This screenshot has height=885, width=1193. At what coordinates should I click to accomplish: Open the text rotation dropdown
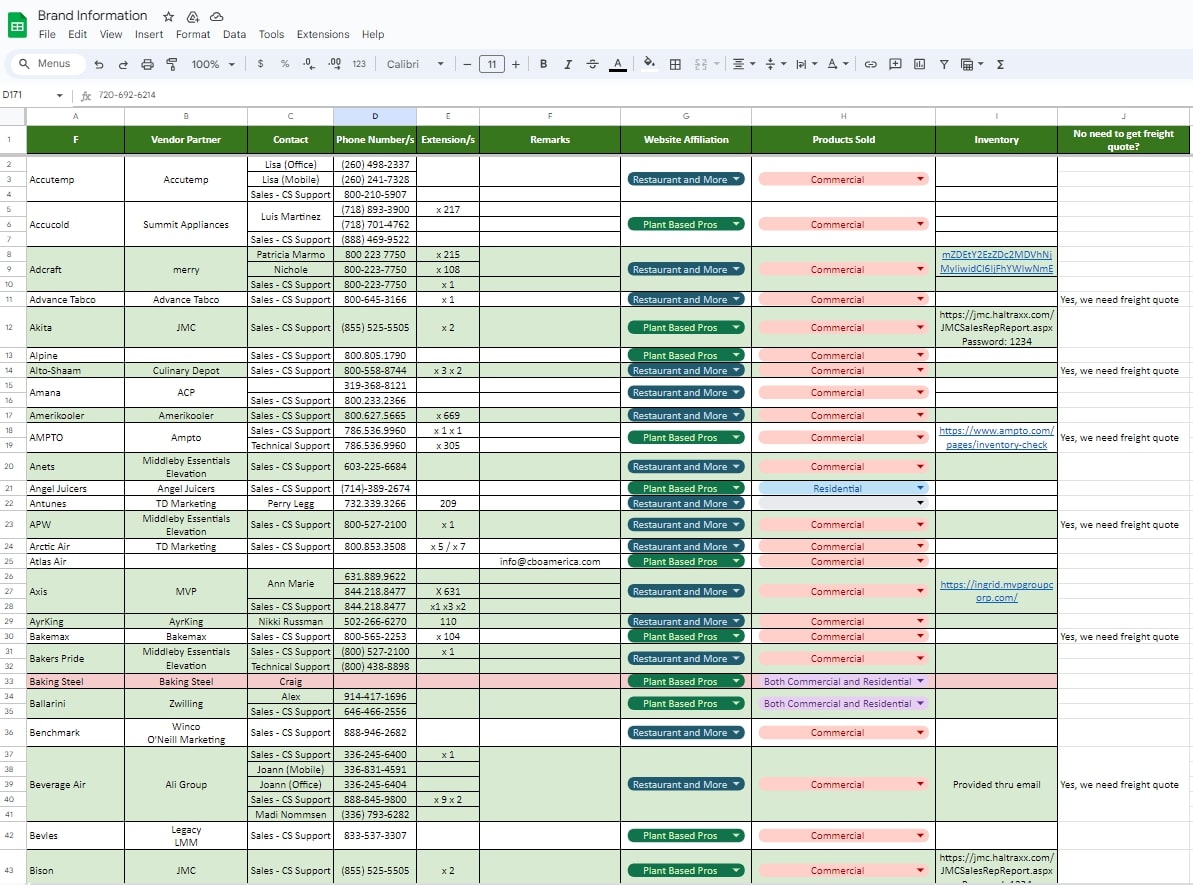point(838,65)
